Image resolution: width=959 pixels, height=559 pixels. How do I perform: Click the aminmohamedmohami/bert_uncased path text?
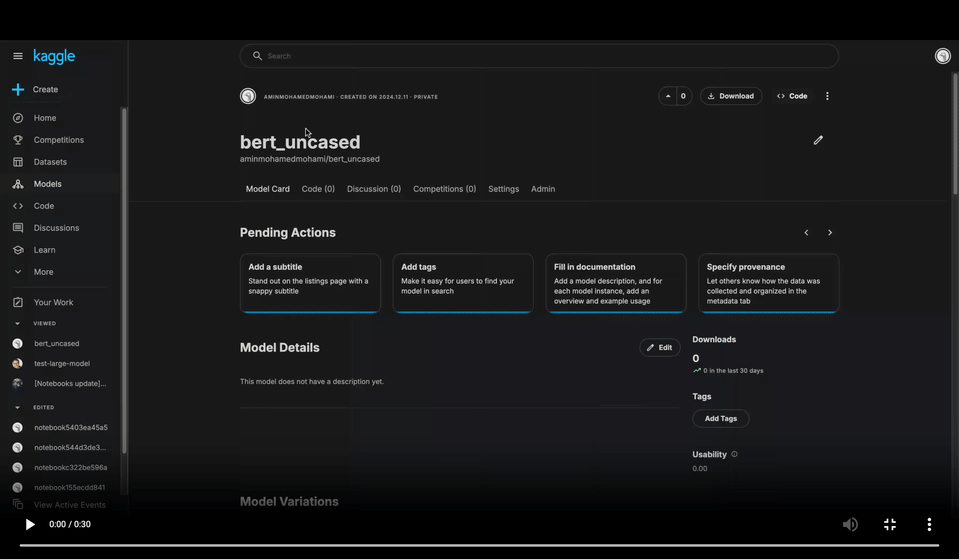[309, 159]
